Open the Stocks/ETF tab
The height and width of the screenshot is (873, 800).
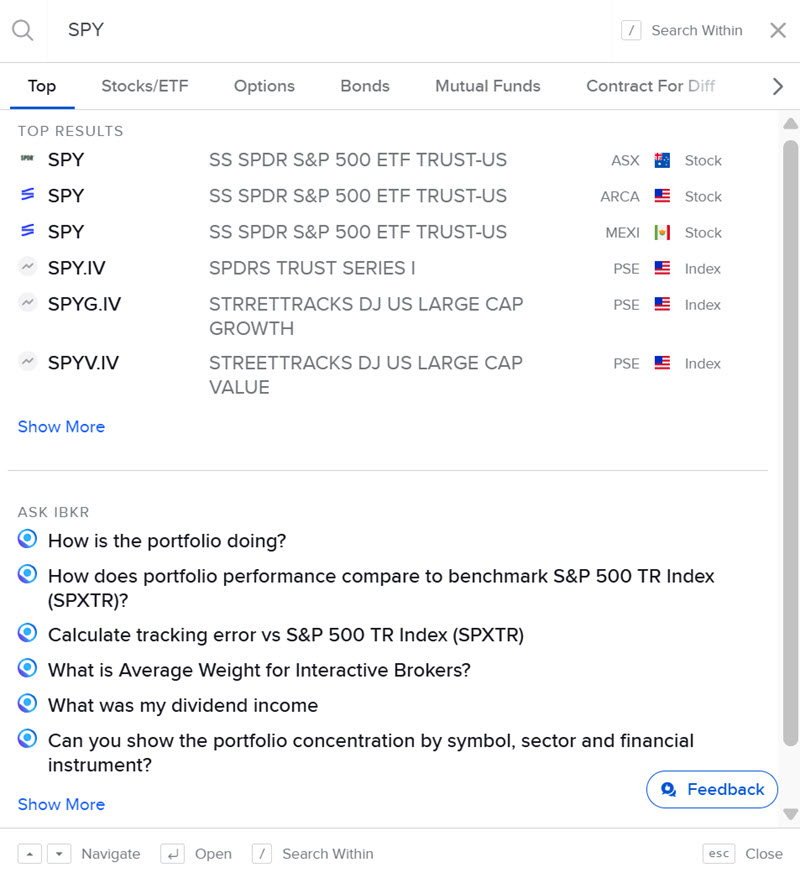145,86
